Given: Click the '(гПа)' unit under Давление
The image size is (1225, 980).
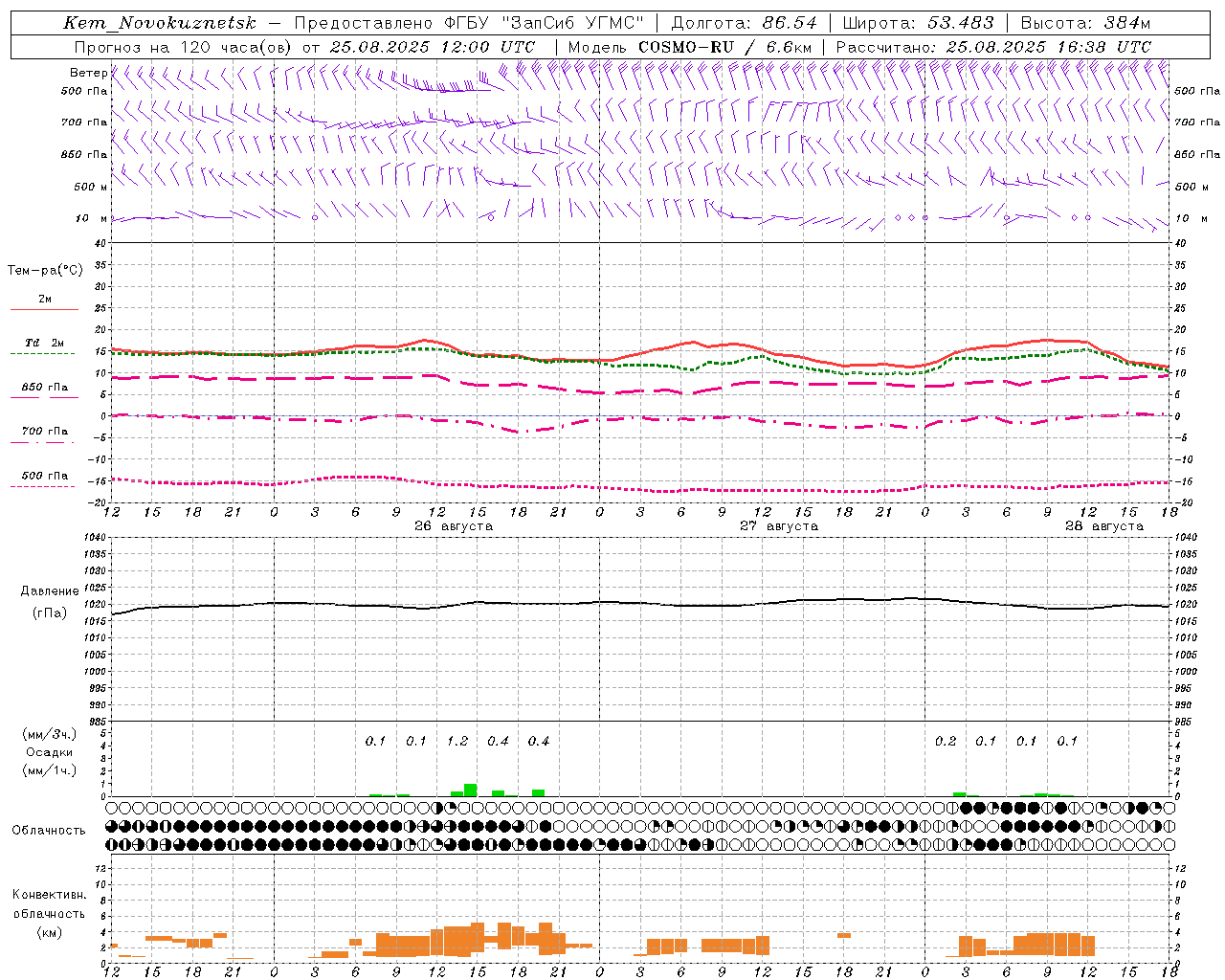Looking at the screenshot, I should tap(49, 613).
